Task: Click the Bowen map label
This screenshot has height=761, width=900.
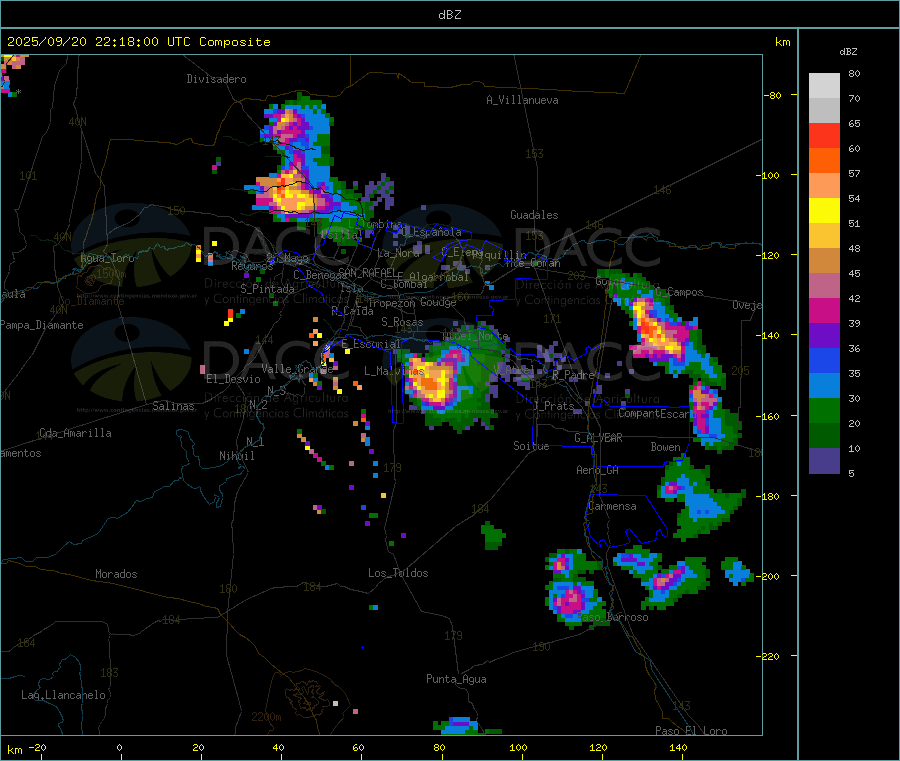Action: 666,447
